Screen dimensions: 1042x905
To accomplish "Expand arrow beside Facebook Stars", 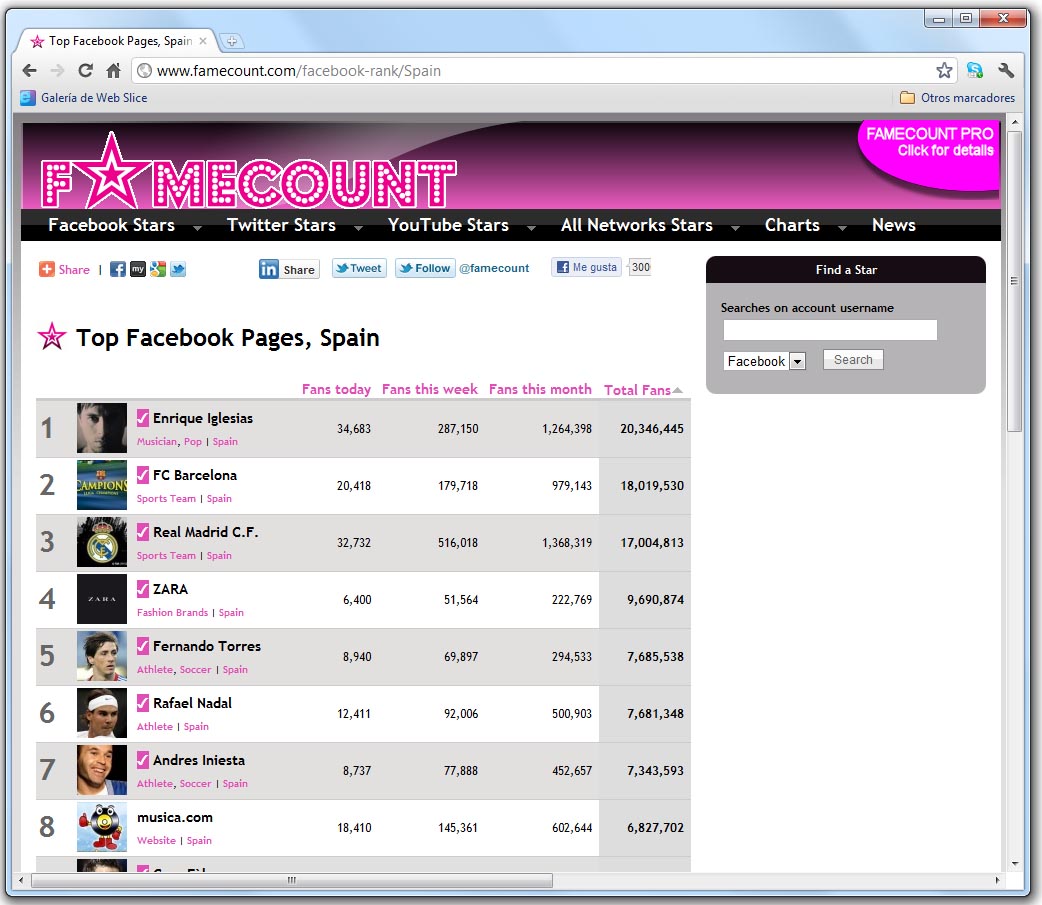I will click(x=197, y=228).
